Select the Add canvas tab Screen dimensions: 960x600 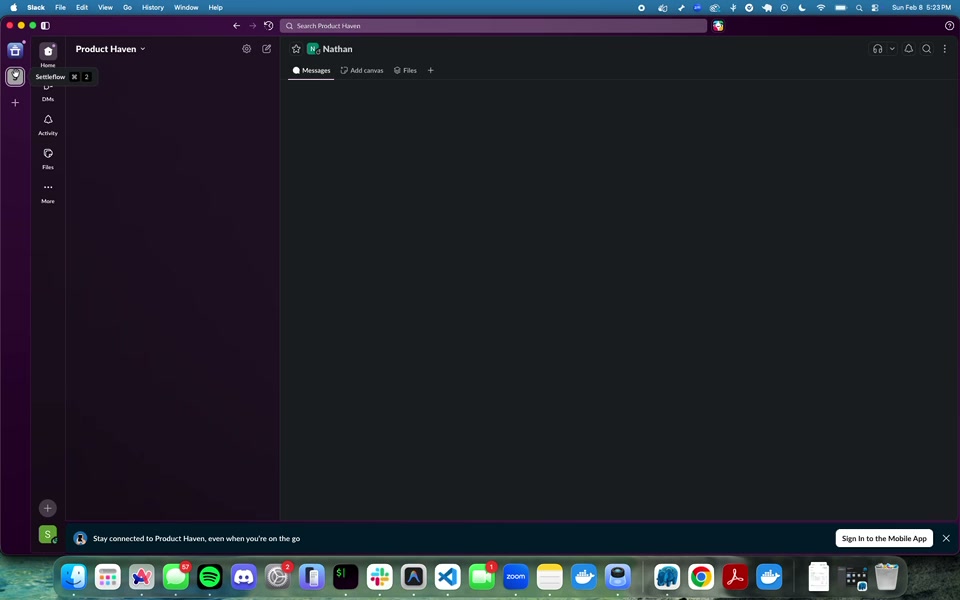[x=362, y=71]
